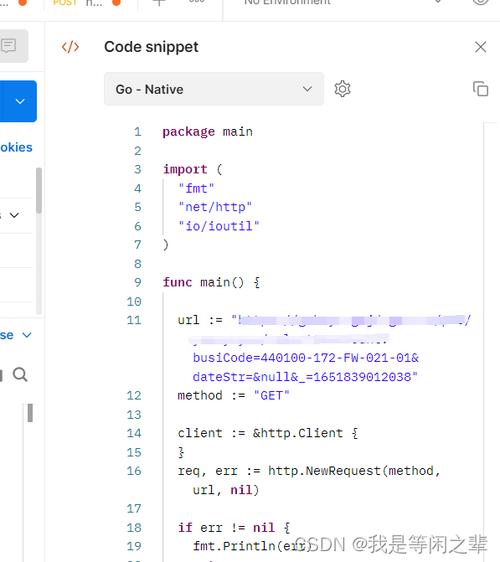Open the tab overflow ellipsis menu
Viewport: 500px width, 562px height.
click(x=196, y=1)
